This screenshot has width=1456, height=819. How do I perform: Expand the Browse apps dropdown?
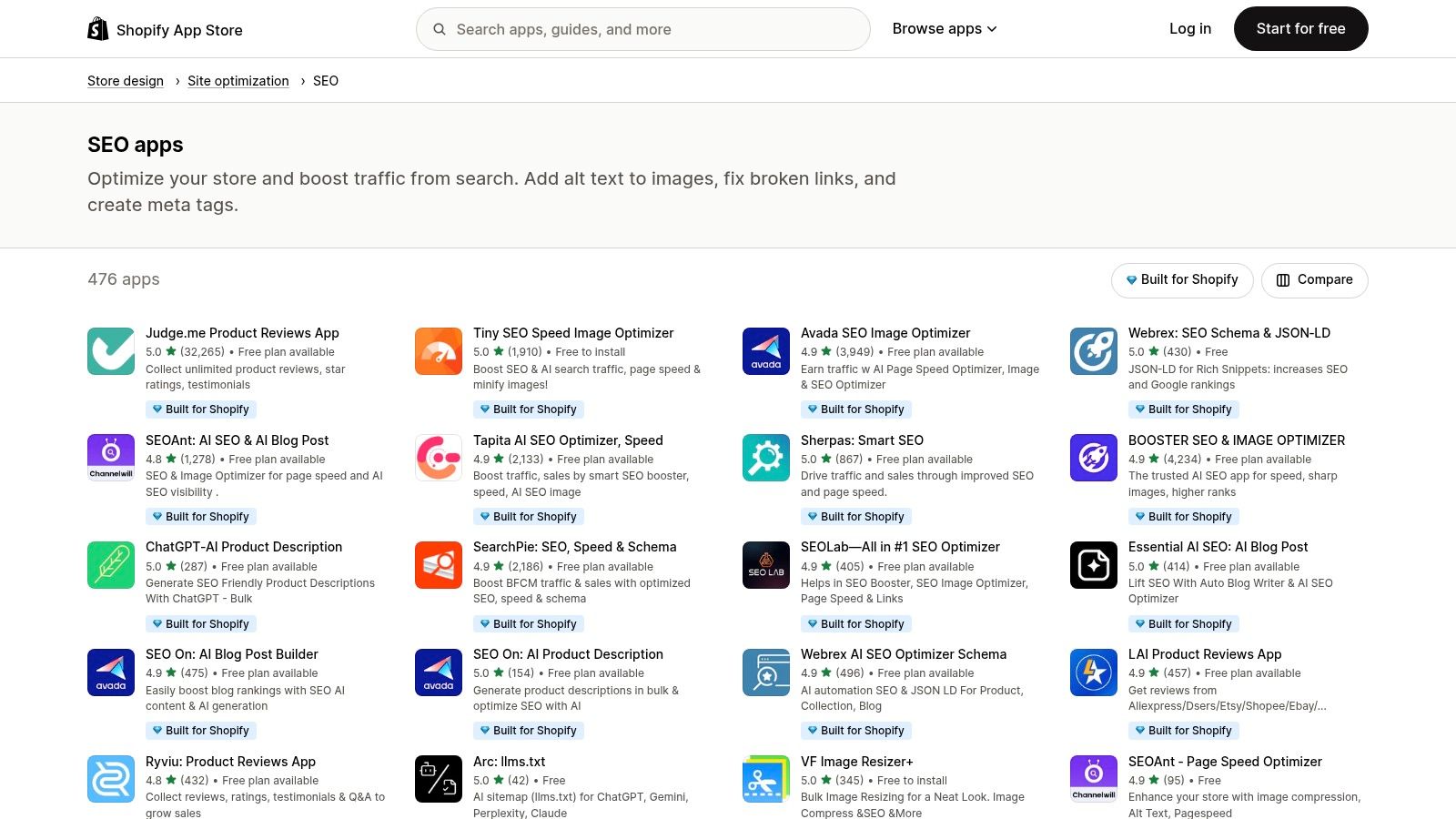[x=945, y=29]
